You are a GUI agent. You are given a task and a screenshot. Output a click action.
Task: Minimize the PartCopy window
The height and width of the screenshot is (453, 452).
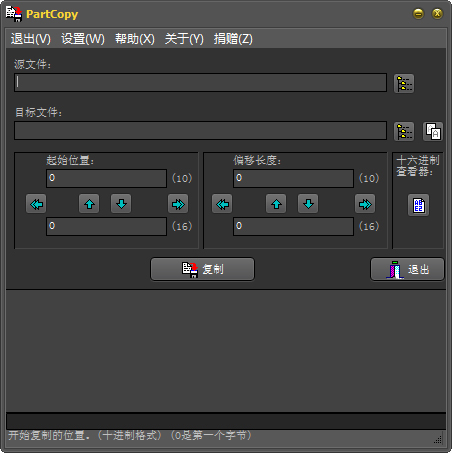(418, 14)
